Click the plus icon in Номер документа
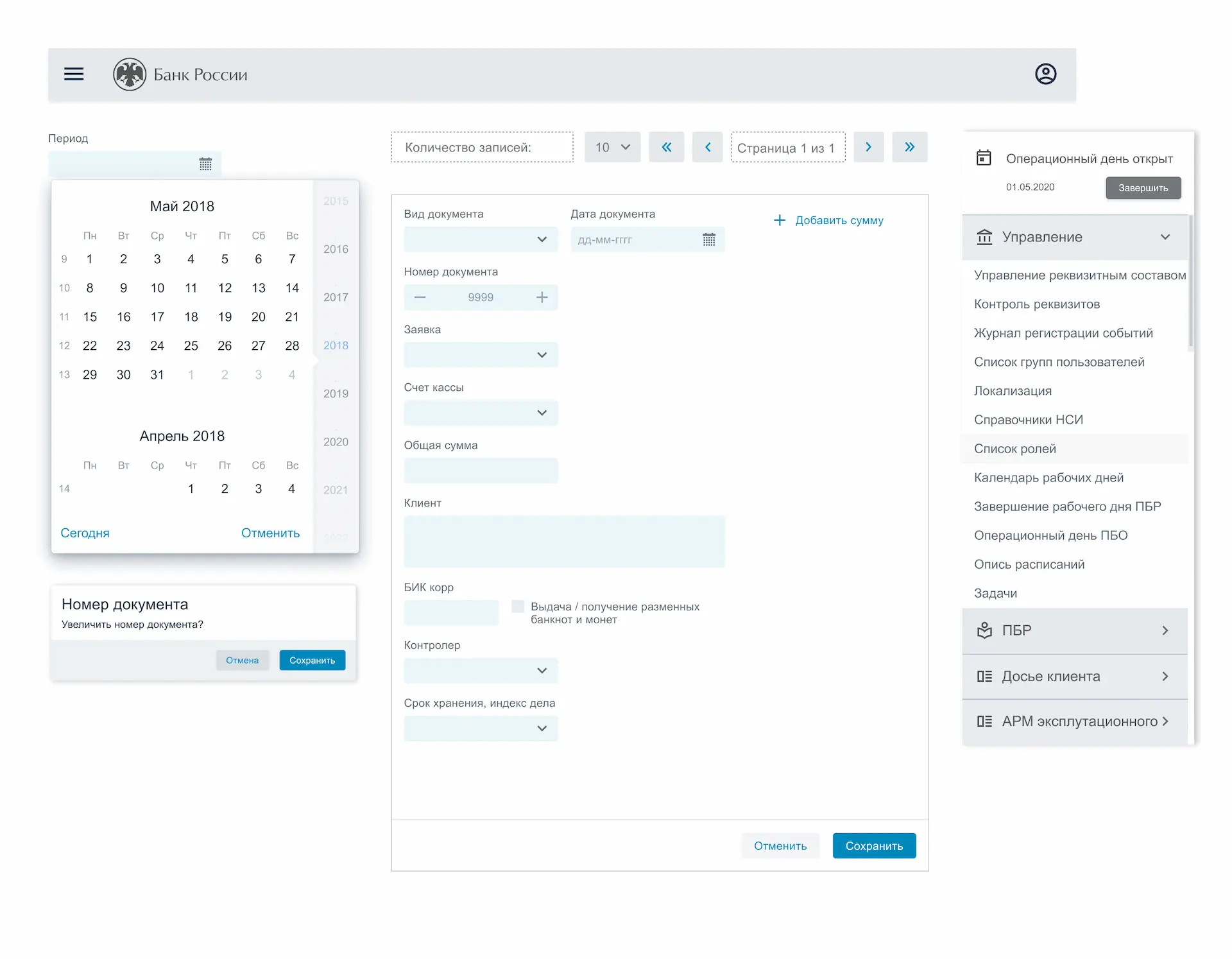This screenshot has width=1232, height=959. pos(542,297)
